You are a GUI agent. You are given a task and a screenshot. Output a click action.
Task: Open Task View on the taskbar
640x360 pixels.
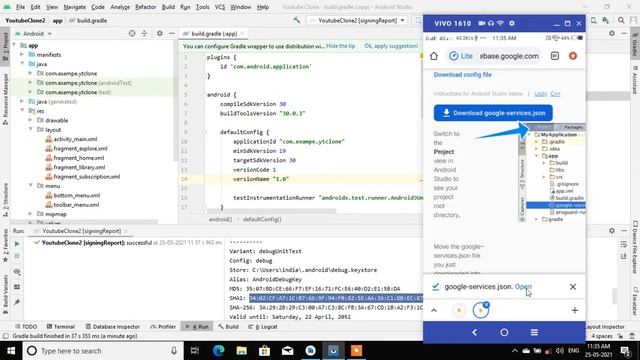pyautogui.click(x=195, y=351)
